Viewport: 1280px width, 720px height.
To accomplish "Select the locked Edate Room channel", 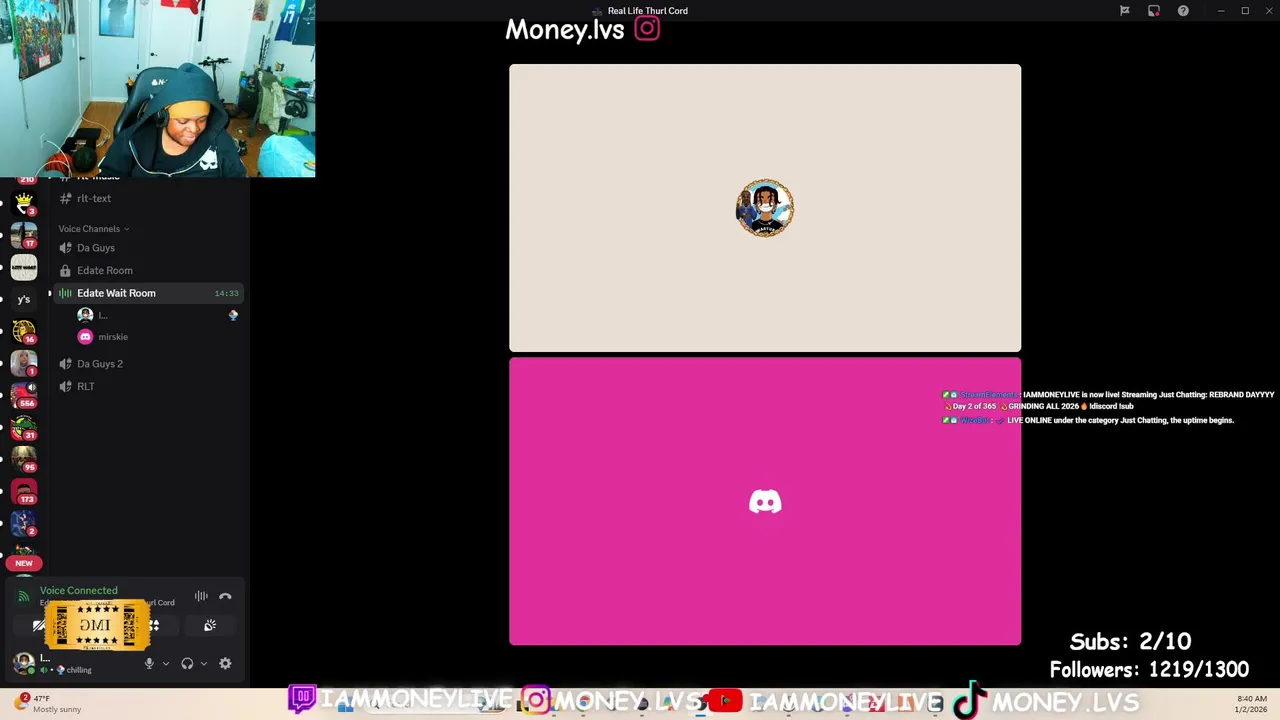I will pos(149,270).
